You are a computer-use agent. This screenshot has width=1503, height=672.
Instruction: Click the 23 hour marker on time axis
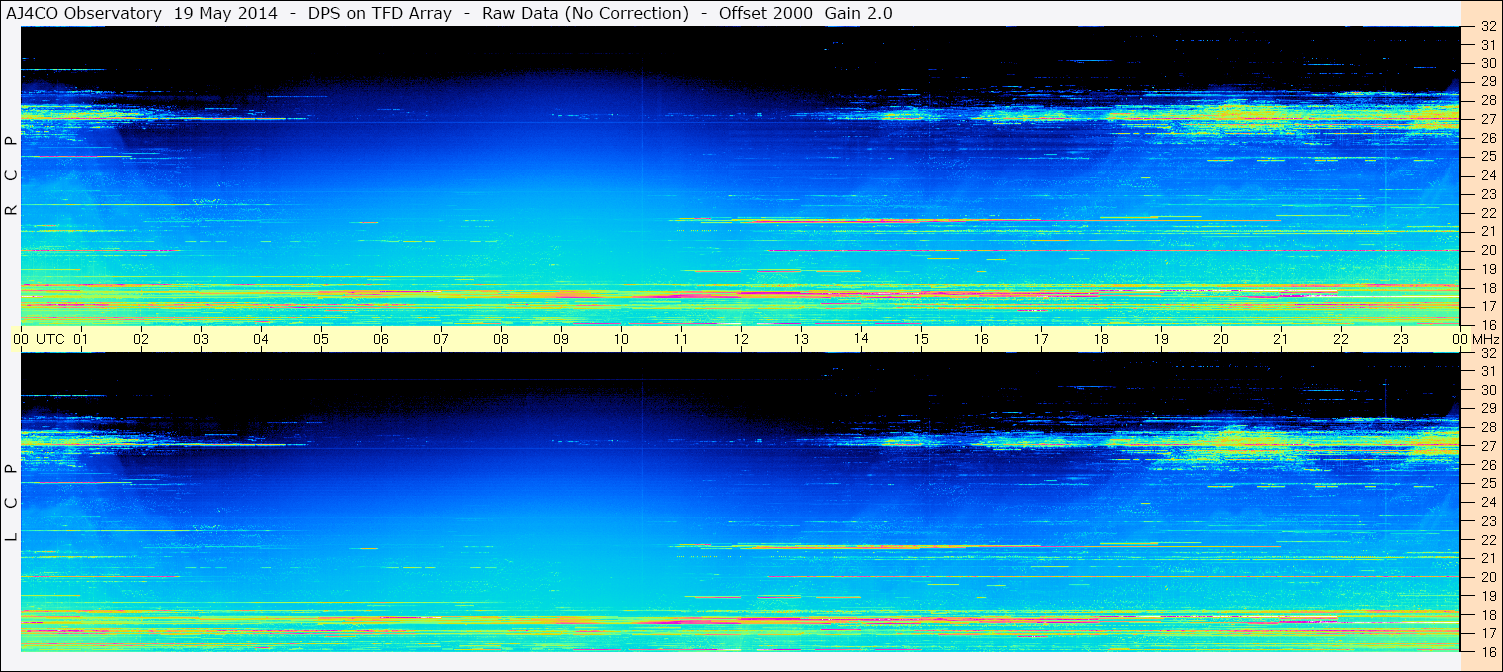click(1401, 339)
